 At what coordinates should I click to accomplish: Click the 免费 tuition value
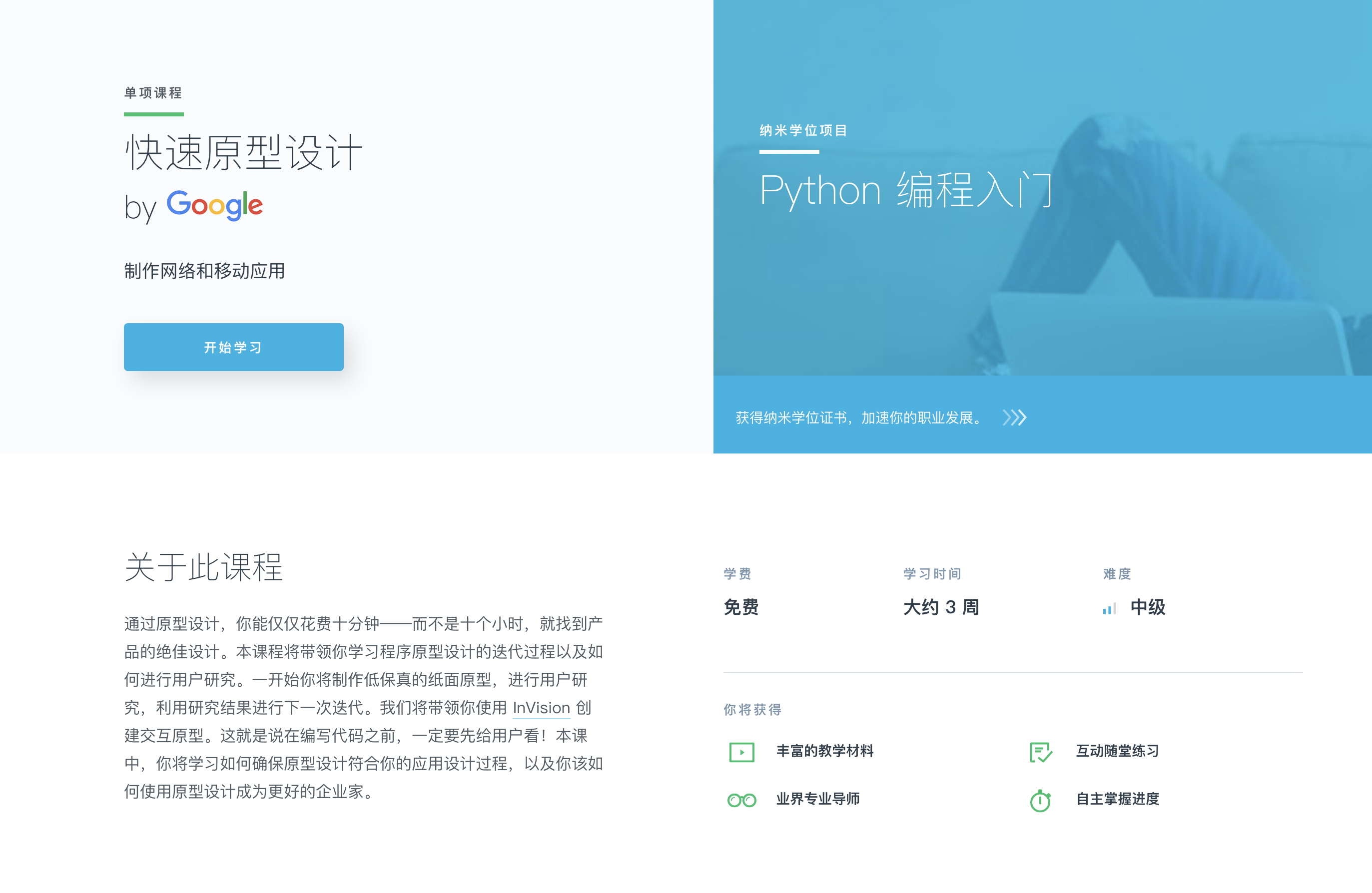tap(741, 607)
